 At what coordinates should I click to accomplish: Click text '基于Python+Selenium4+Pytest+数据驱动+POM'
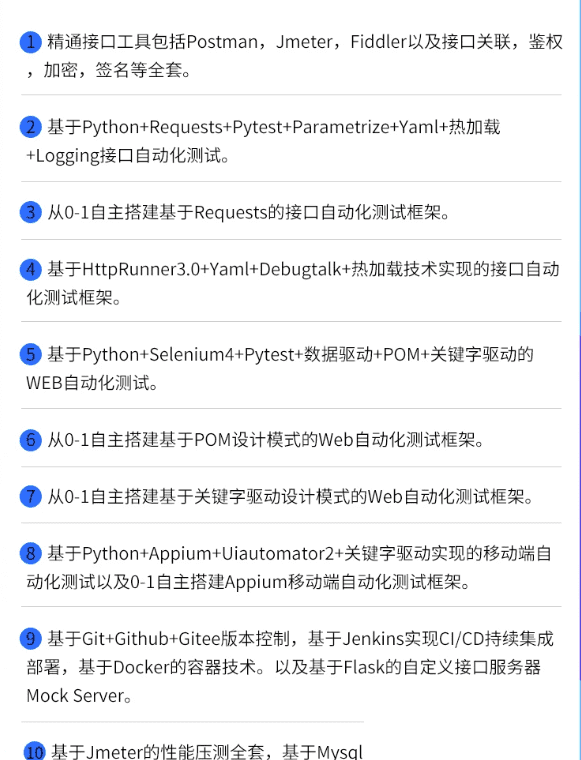tap(234, 355)
